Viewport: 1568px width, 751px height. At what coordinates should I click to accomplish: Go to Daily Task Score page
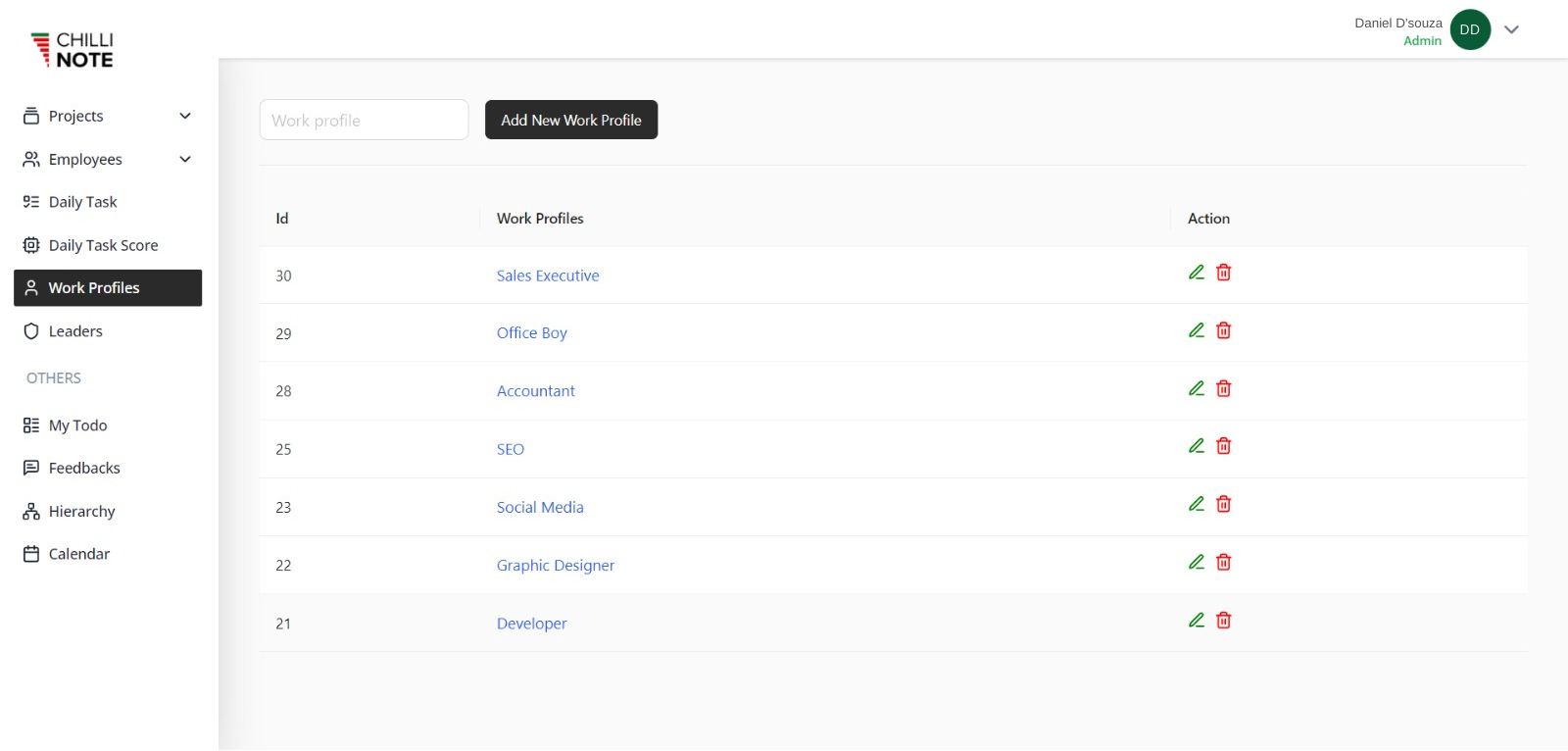click(x=103, y=245)
